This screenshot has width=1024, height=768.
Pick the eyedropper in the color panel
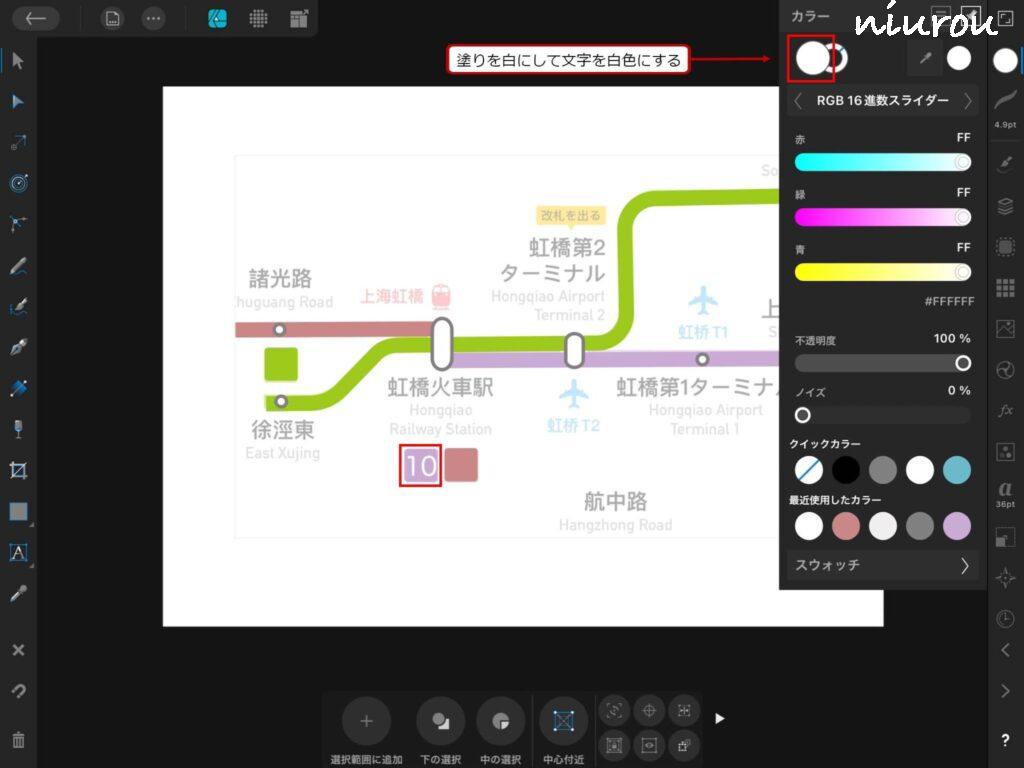pyautogui.click(x=925, y=59)
